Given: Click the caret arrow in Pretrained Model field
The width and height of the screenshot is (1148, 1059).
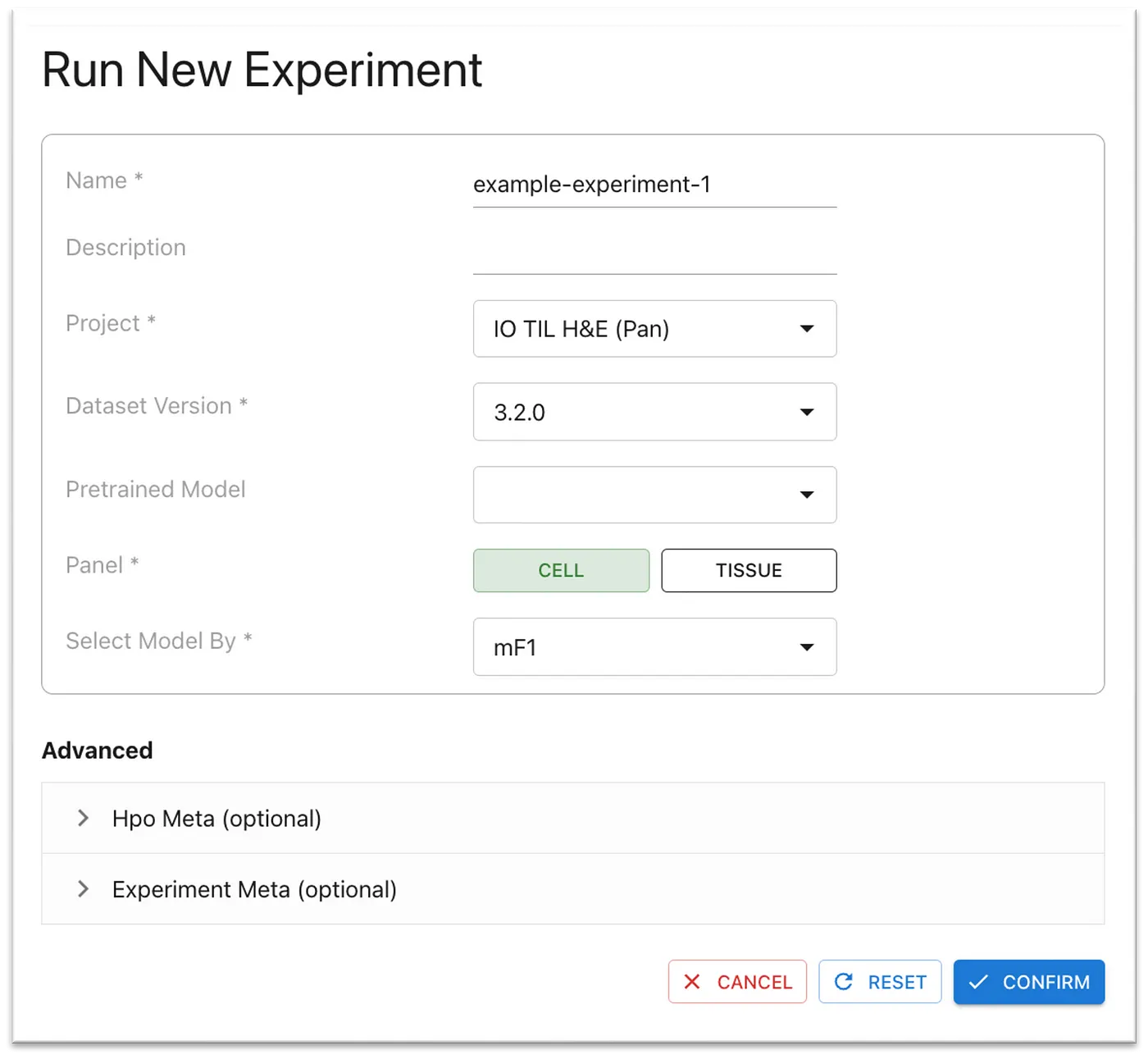Looking at the screenshot, I should pos(807,495).
